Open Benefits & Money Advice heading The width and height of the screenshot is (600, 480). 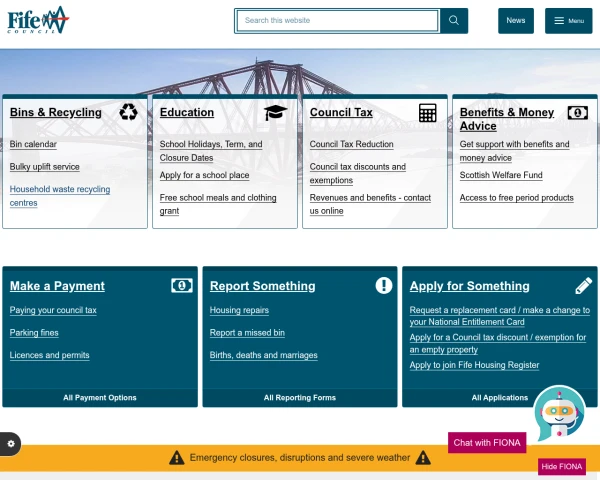pyautogui.click(x=507, y=119)
